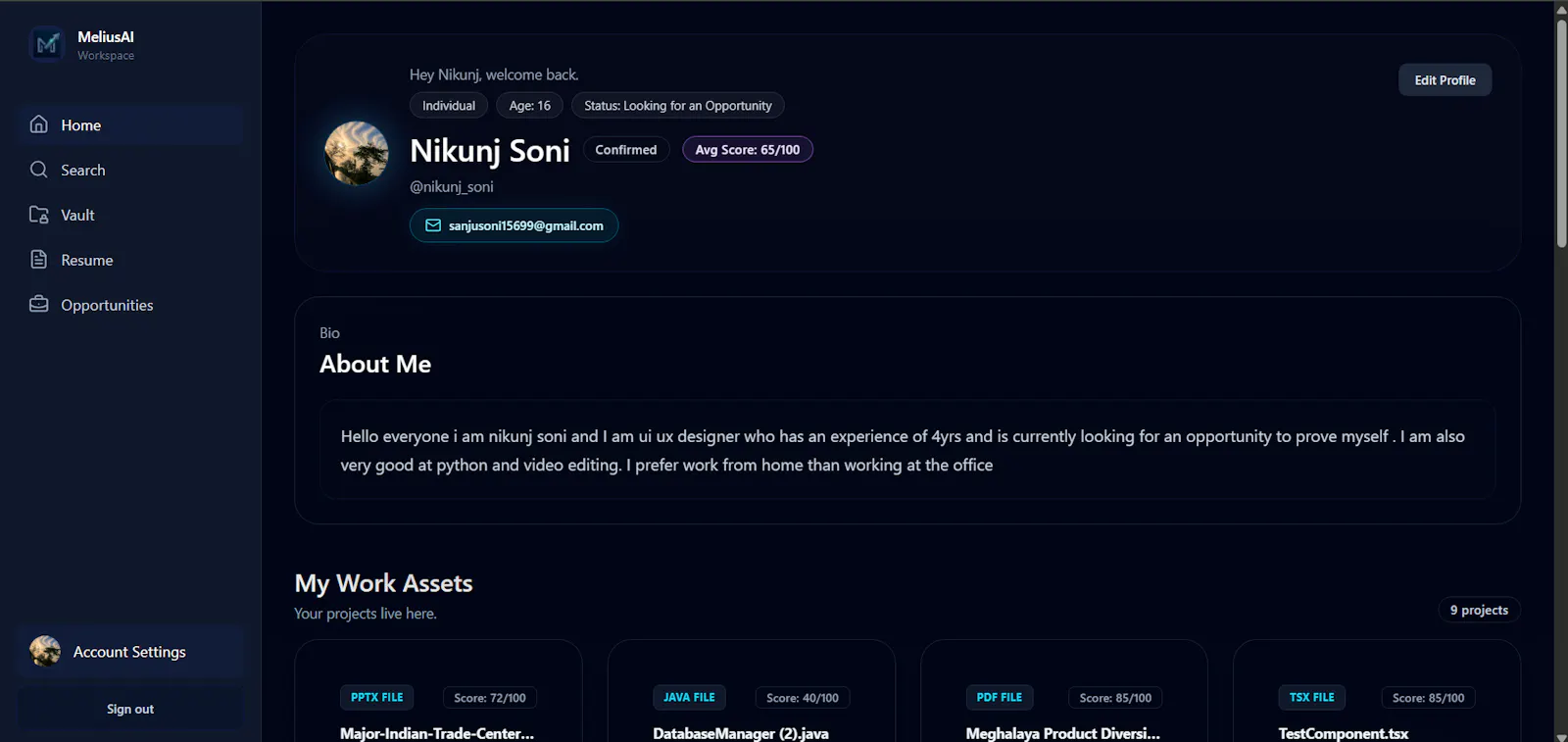
Task: Open the Home menu item
Action: (129, 124)
